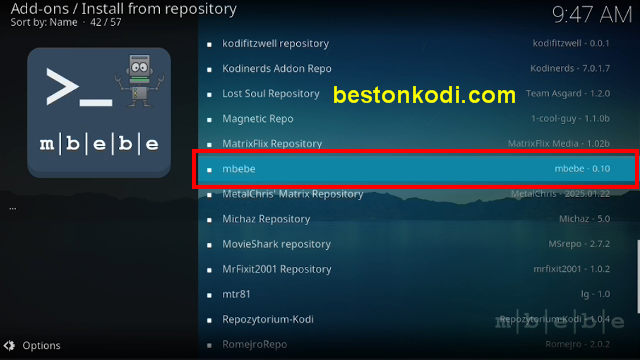Click the 'Team Asgard - 1.2.0' version text

pos(568,93)
